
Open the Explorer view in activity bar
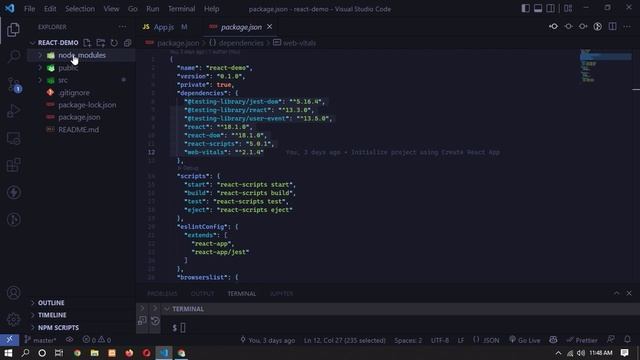click(x=13, y=29)
